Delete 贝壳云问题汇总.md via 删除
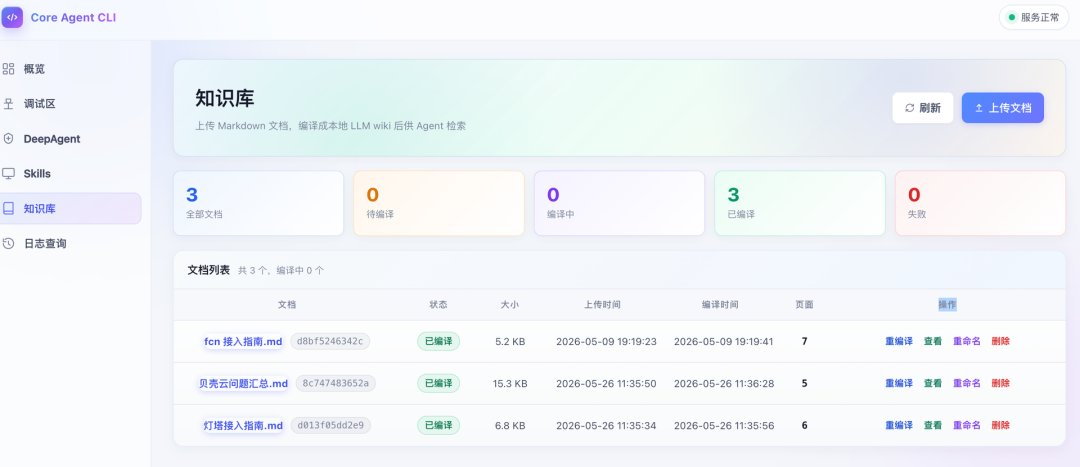The image size is (1080, 467). (1001, 383)
